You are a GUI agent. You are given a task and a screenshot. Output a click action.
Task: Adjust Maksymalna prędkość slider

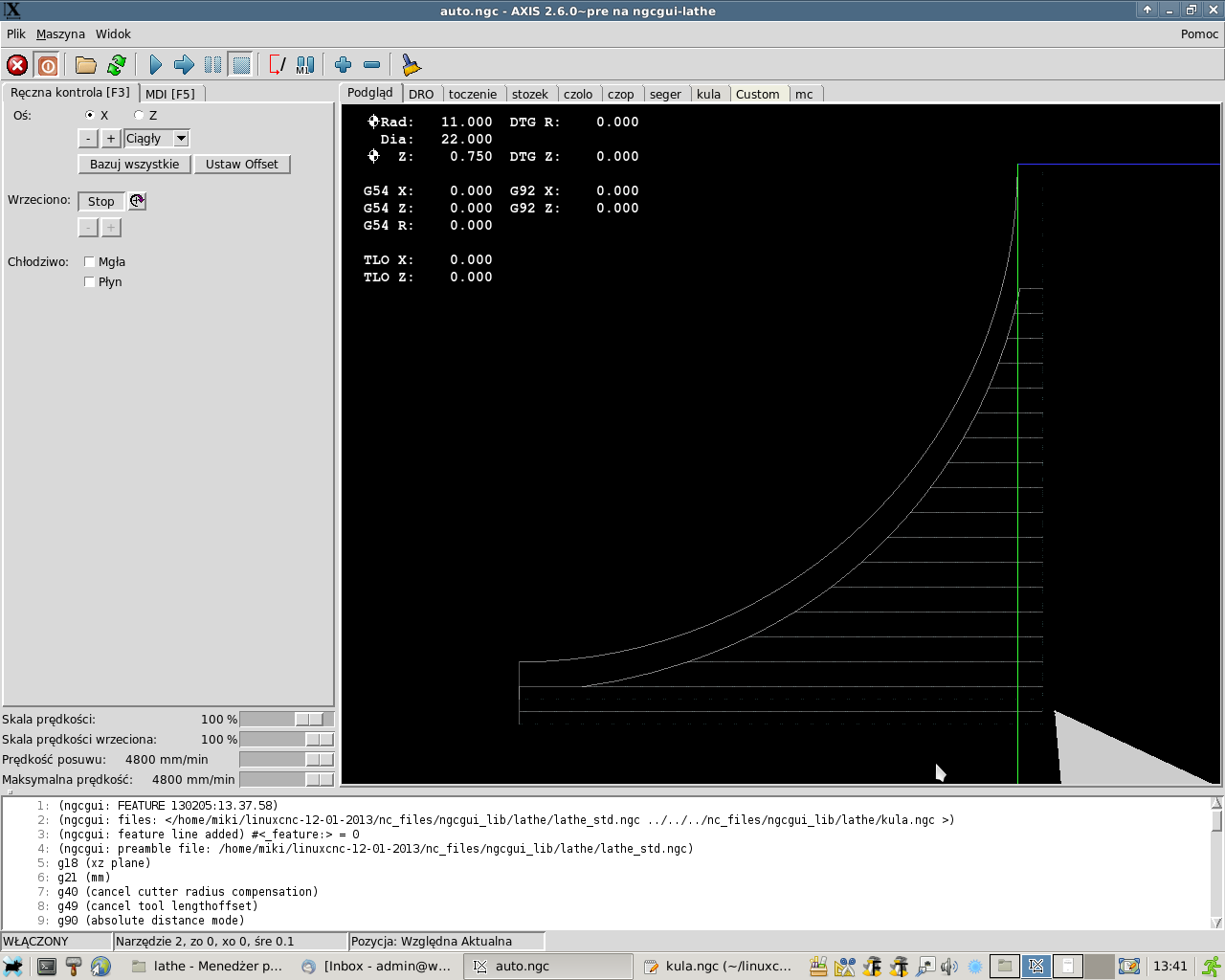[287, 779]
